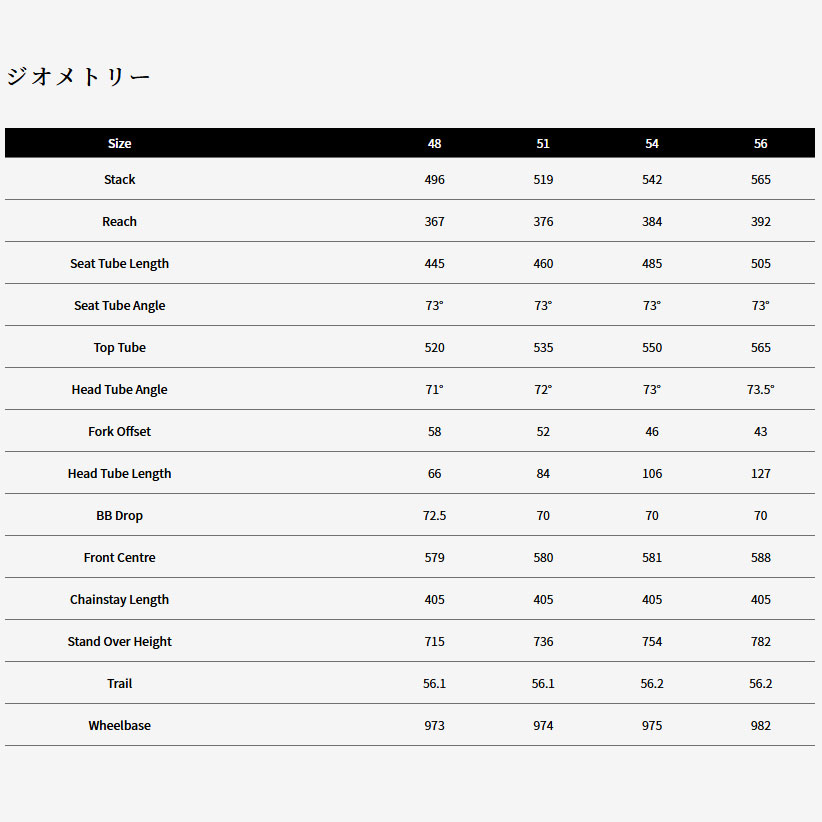The height and width of the screenshot is (822, 822).
Task: Click the Seat Tube Length row label
Action: click(120, 264)
